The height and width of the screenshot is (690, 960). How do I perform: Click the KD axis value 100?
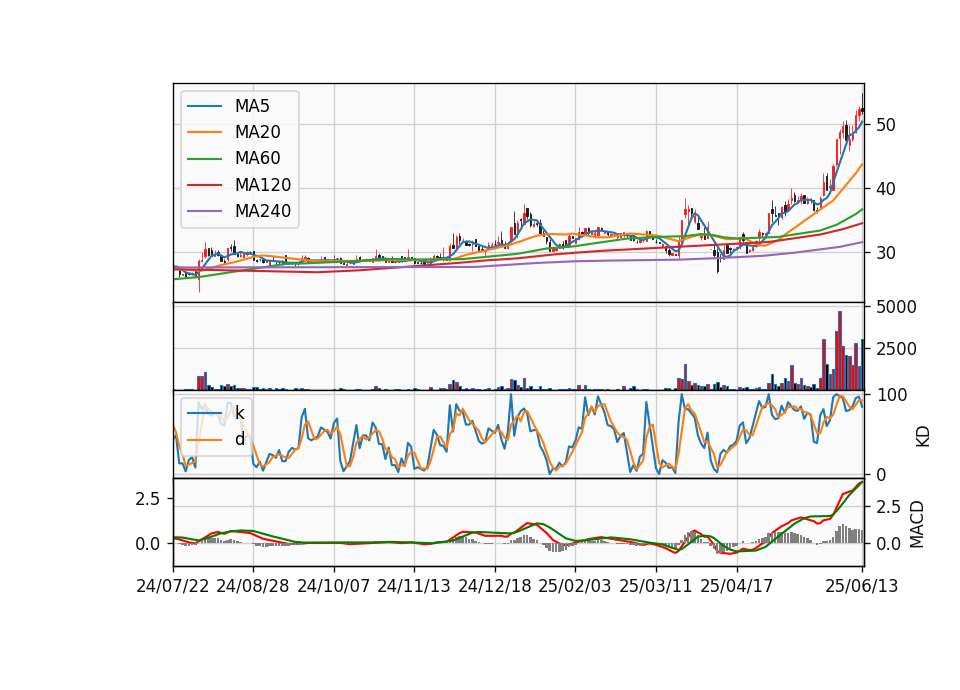click(x=891, y=395)
